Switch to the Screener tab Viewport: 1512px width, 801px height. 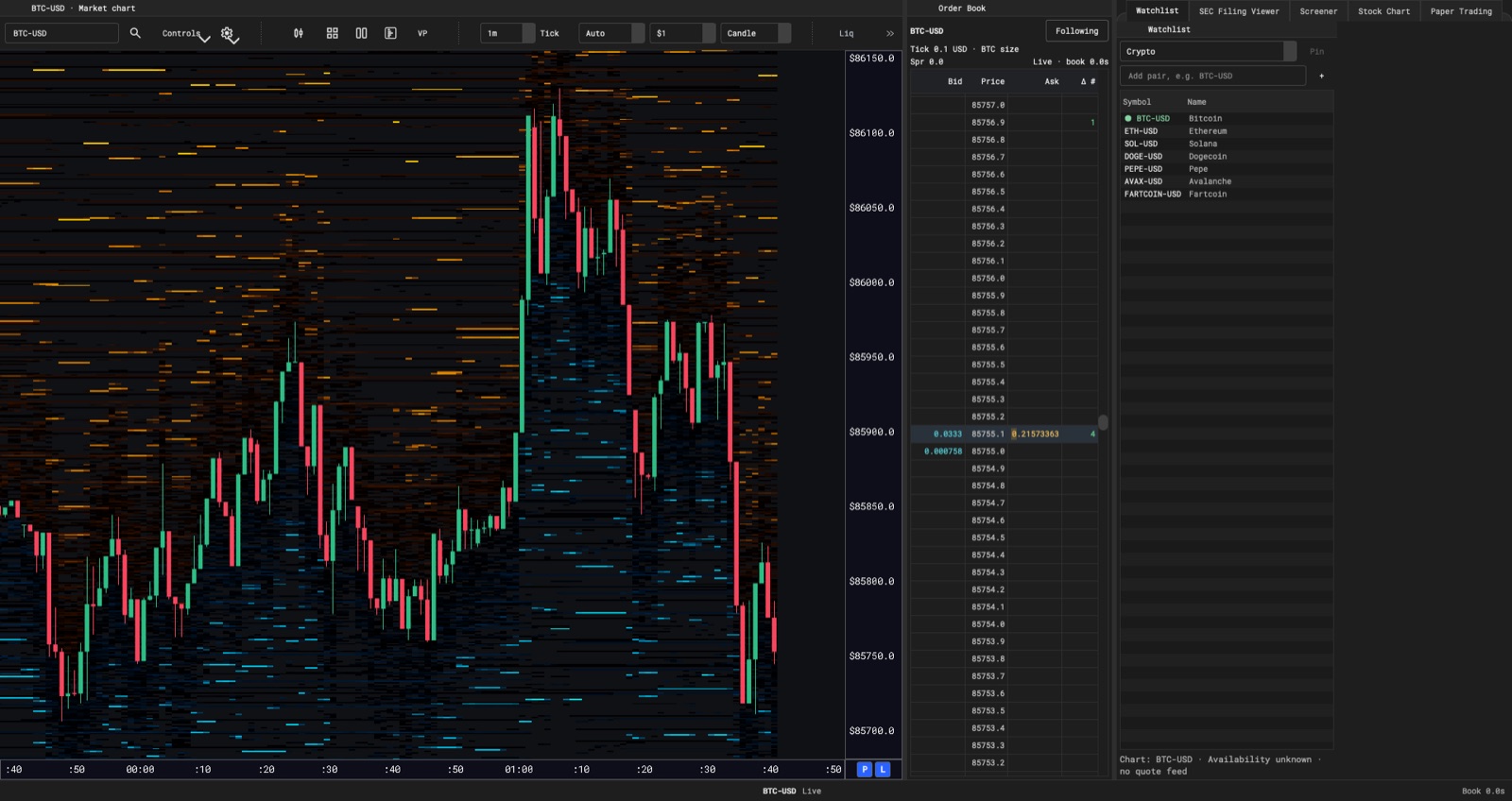click(1318, 11)
